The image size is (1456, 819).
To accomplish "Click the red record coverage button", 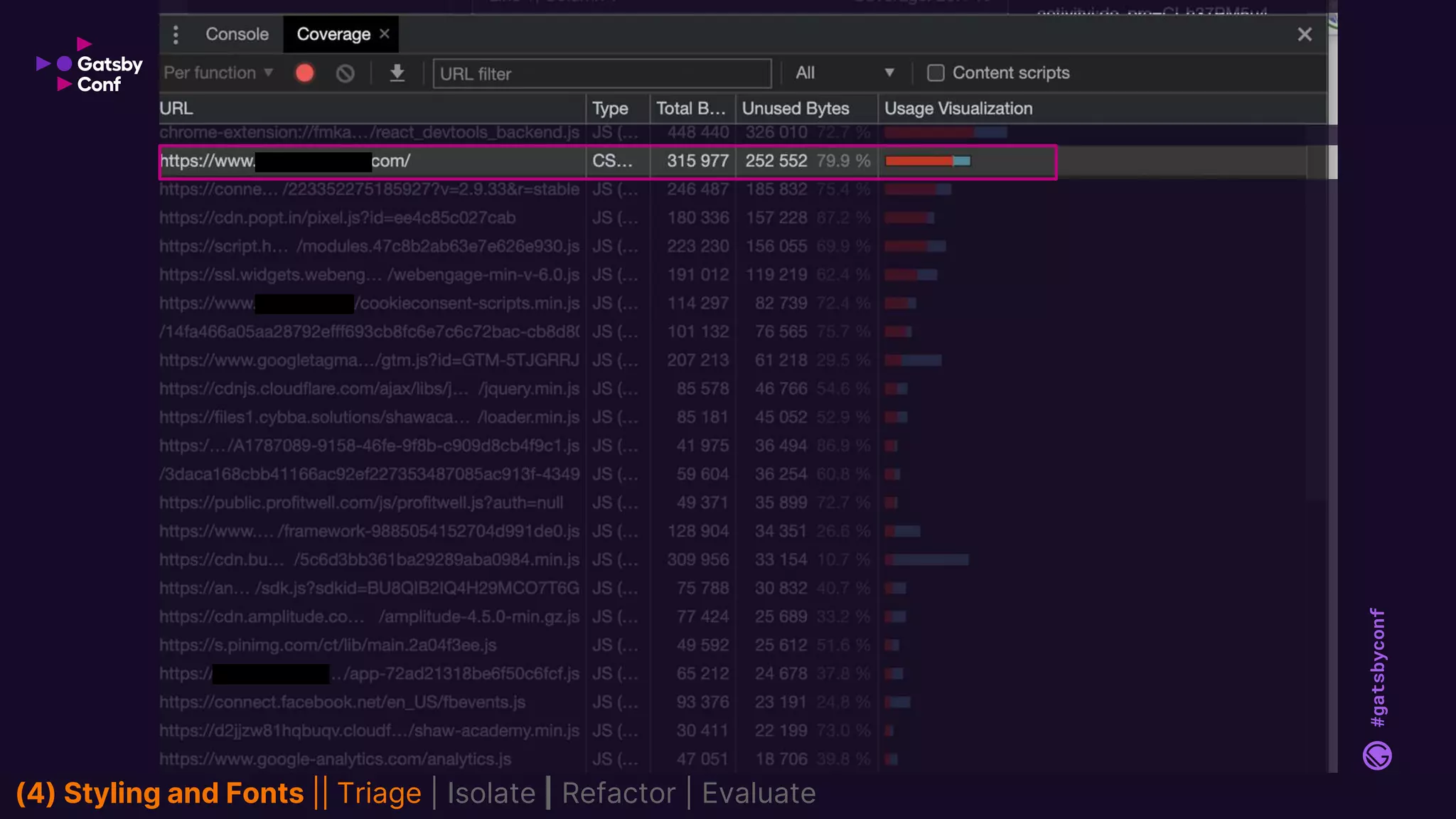I will click(x=304, y=73).
